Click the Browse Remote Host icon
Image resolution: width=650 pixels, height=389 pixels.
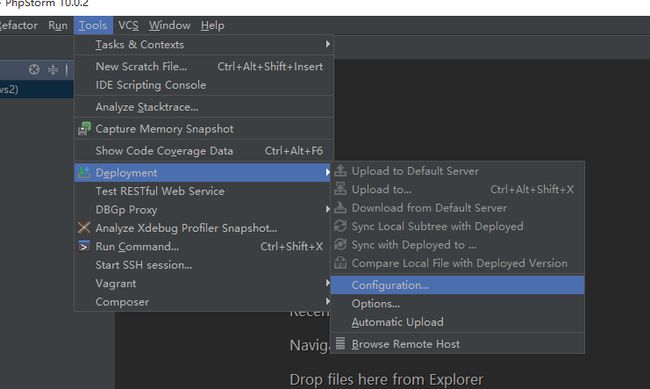coord(340,343)
